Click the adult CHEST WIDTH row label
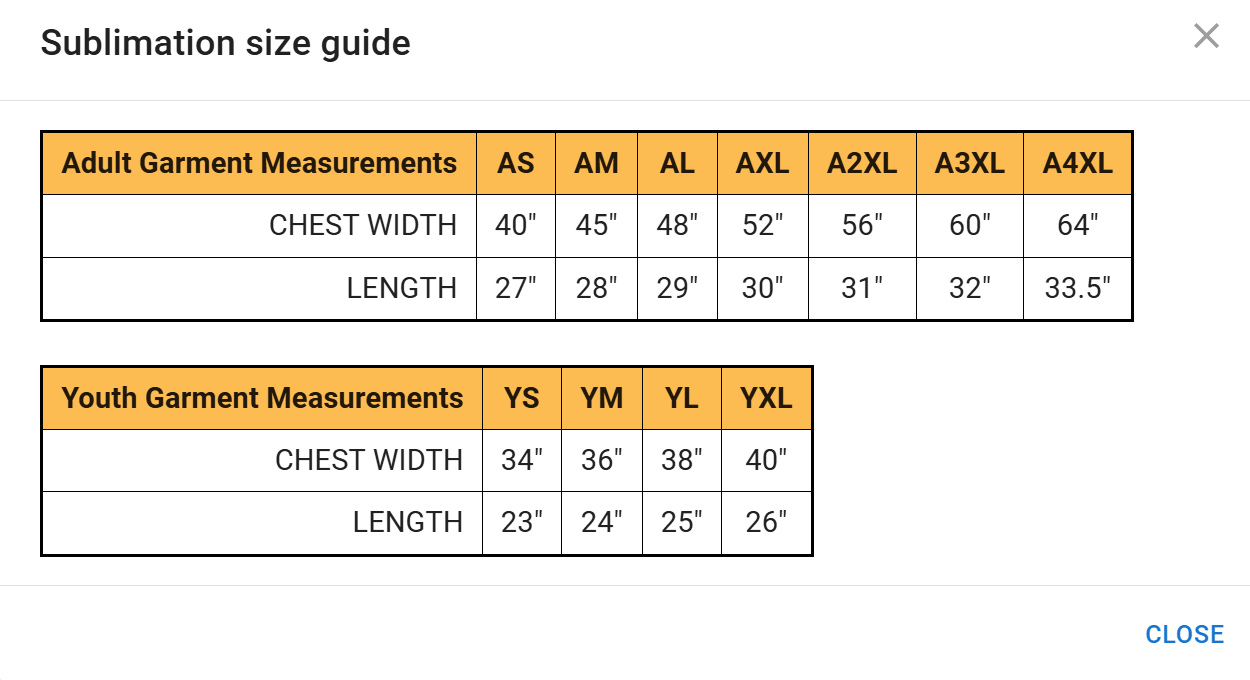 (363, 225)
